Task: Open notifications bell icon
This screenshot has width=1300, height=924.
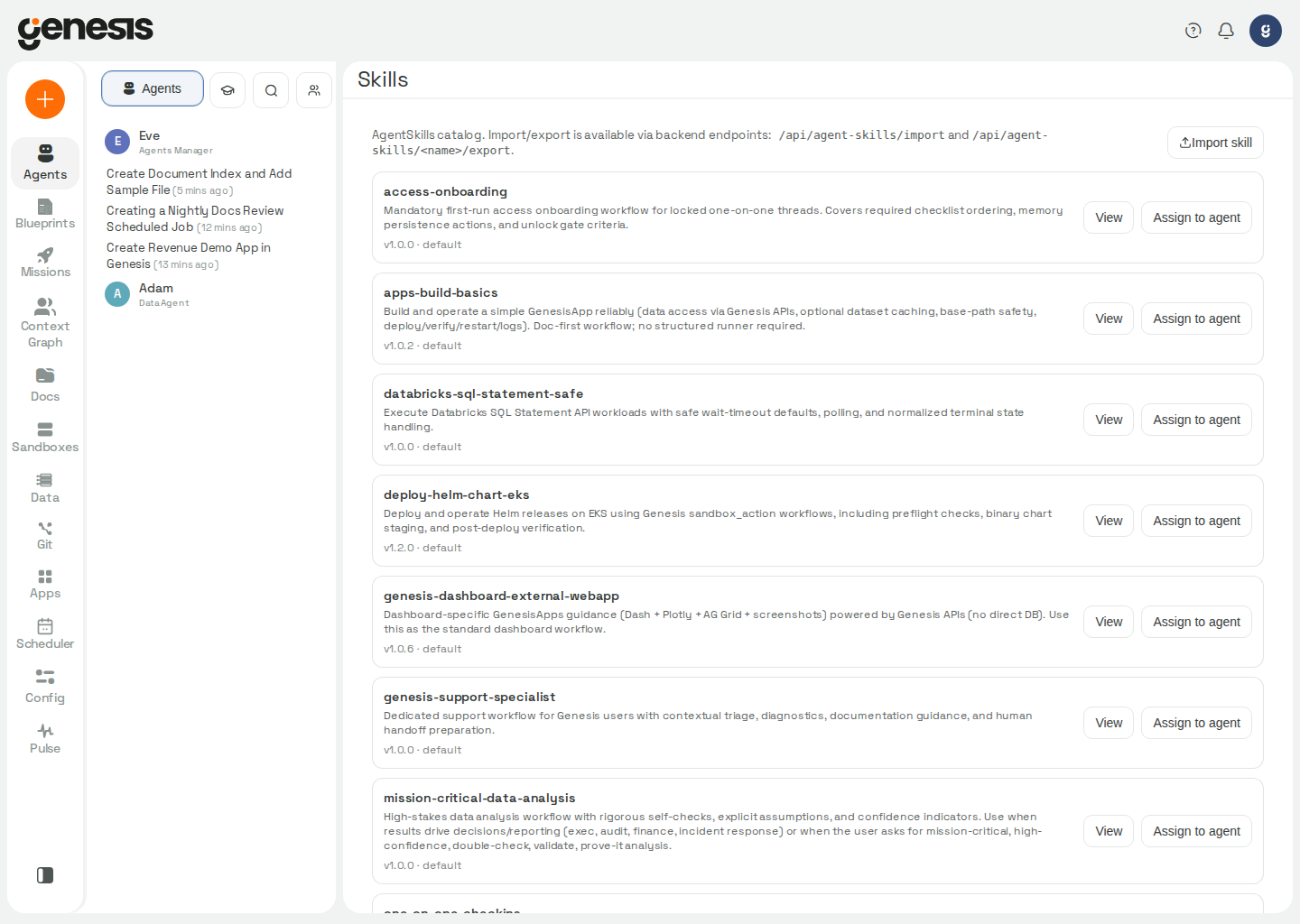Action: (1226, 31)
